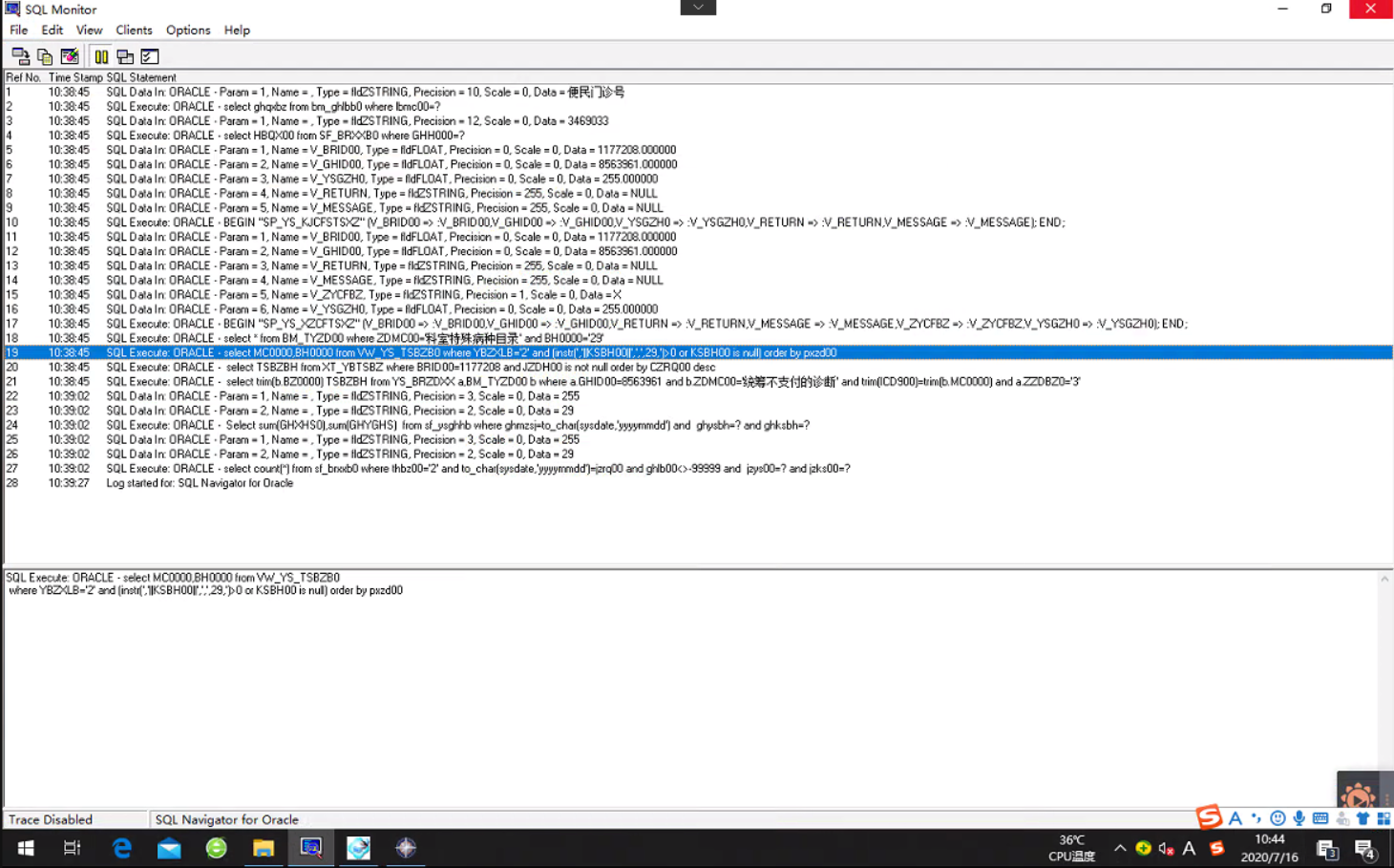Open the Options menu
1394x868 pixels.
(x=188, y=30)
